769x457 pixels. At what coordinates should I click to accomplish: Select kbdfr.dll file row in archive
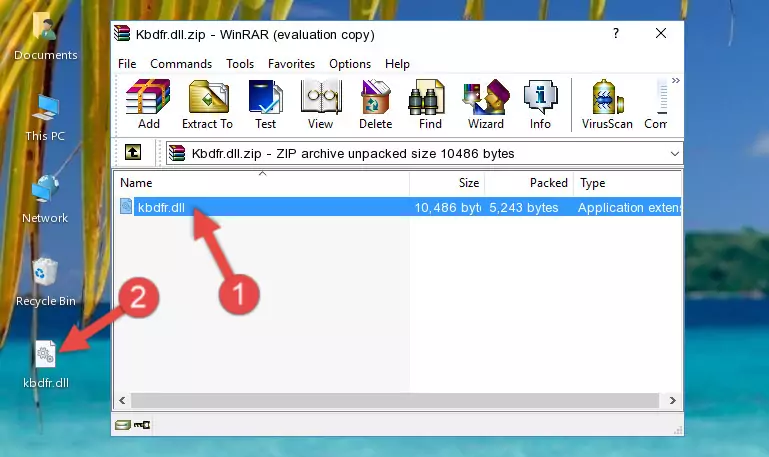(398, 207)
